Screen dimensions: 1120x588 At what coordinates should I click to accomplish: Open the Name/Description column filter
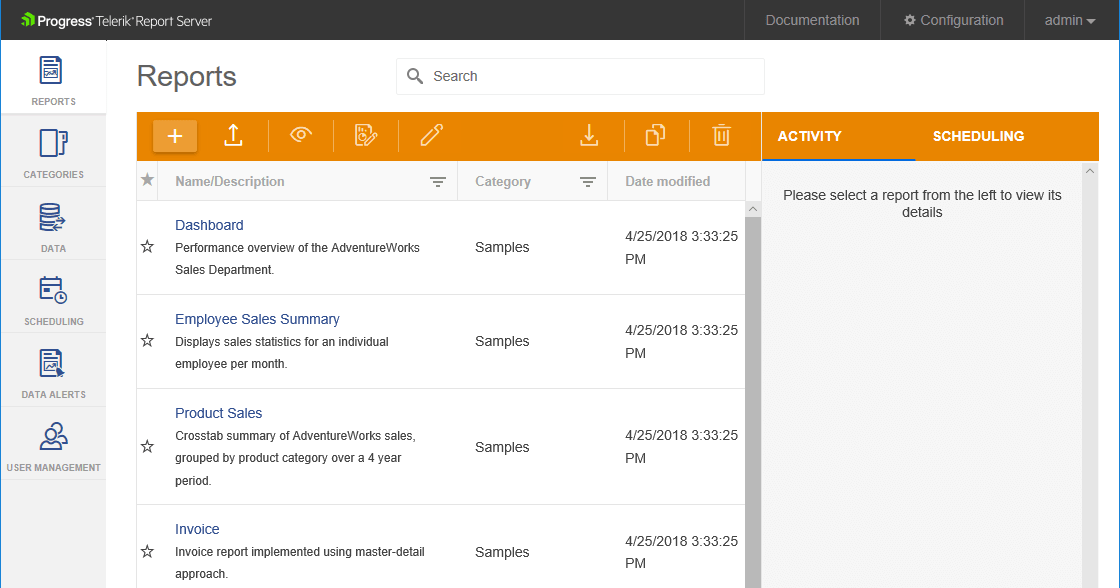[x=438, y=182]
